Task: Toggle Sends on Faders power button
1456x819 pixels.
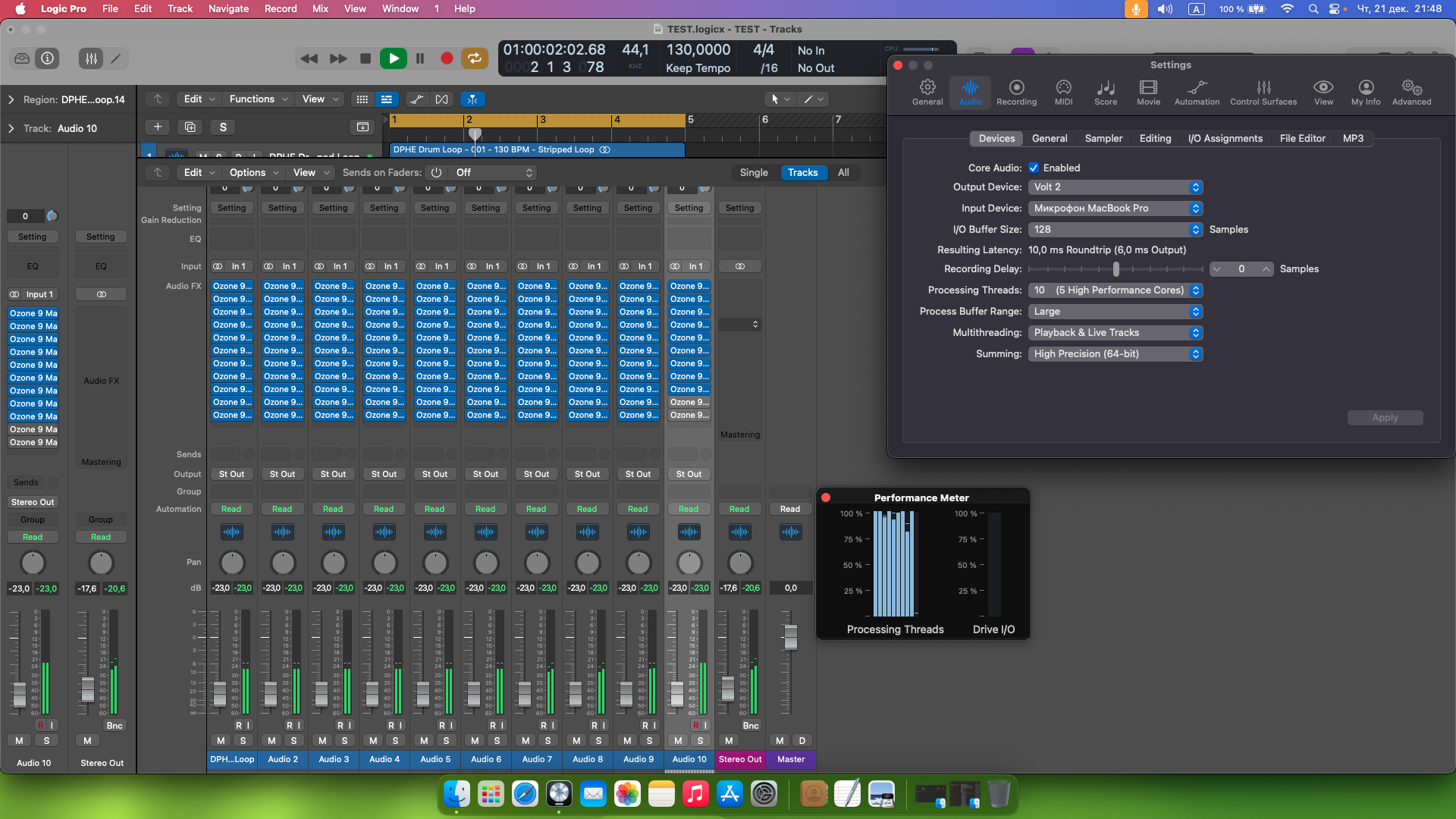Action: click(x=436, y=173)
